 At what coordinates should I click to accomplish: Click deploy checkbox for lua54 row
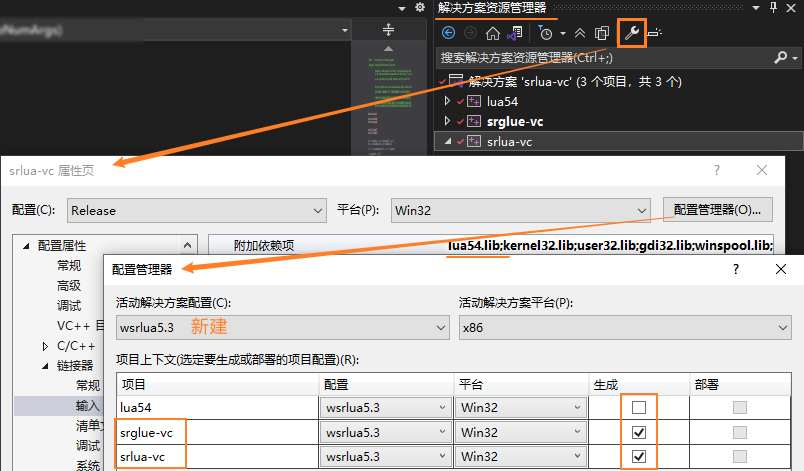click(739, 407)
